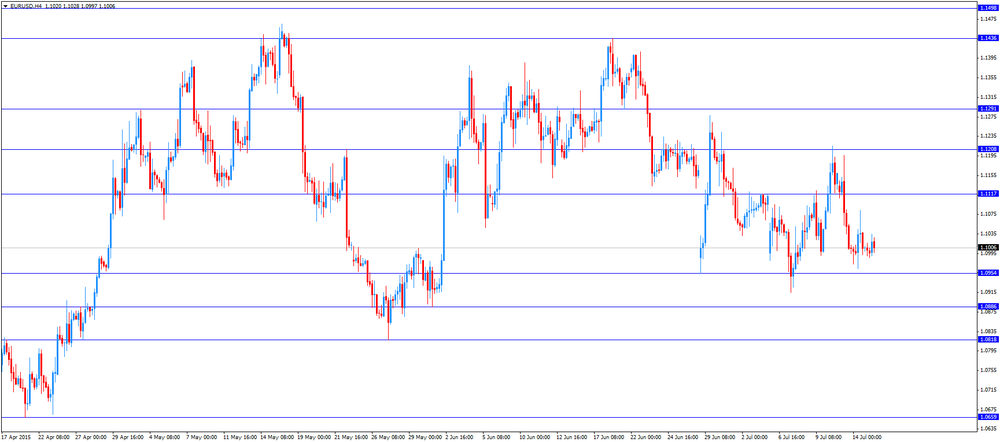This screenshot has height=442, width=1000.
Task: Click the 14 May 08:00 time axis label
Action: [x=277, y=438]
